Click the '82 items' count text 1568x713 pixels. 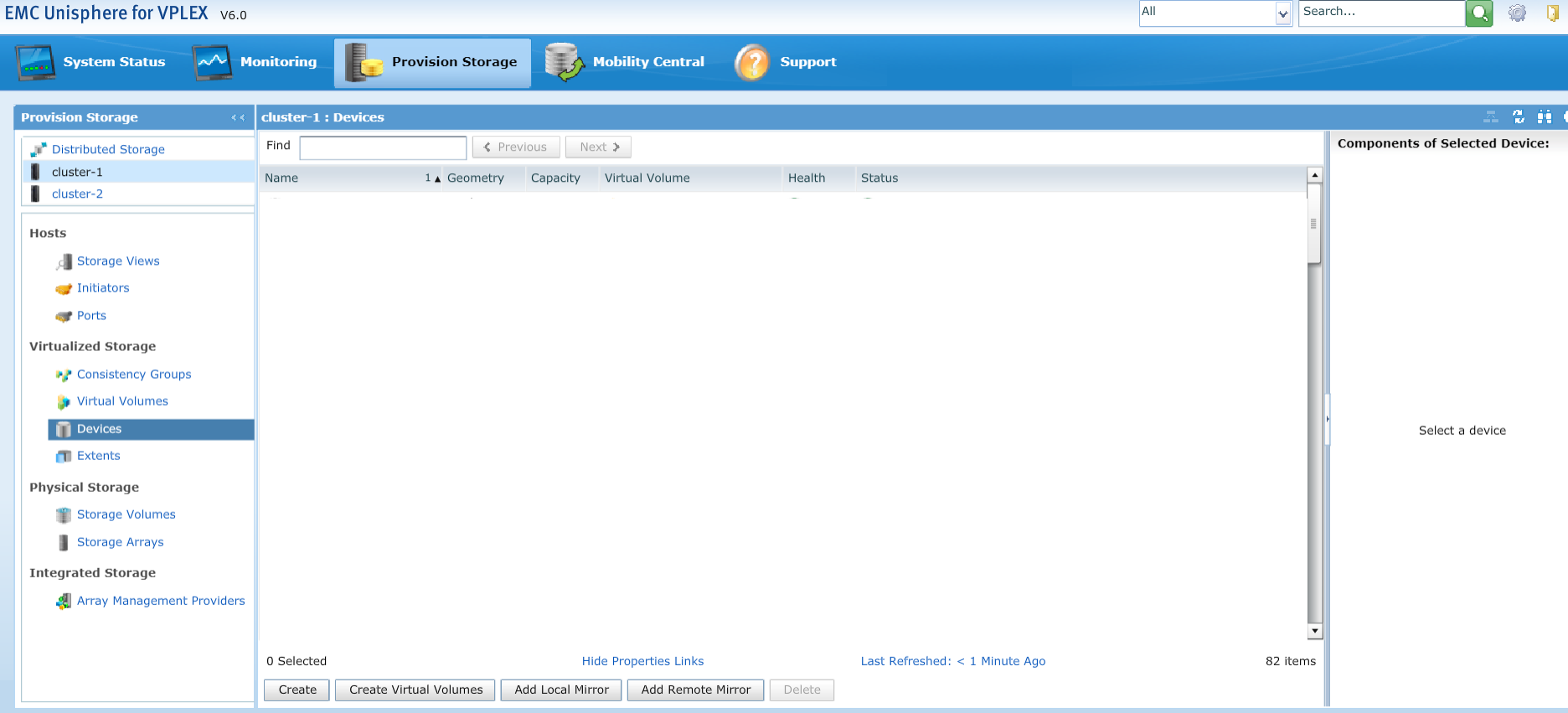1290,661
